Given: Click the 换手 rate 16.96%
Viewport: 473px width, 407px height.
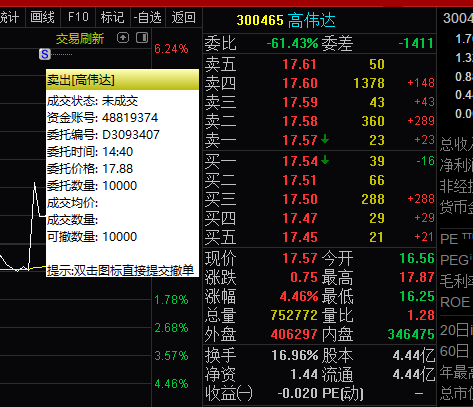Looking at the screenshot, I should pyautogui.click(x=295, y=355).
